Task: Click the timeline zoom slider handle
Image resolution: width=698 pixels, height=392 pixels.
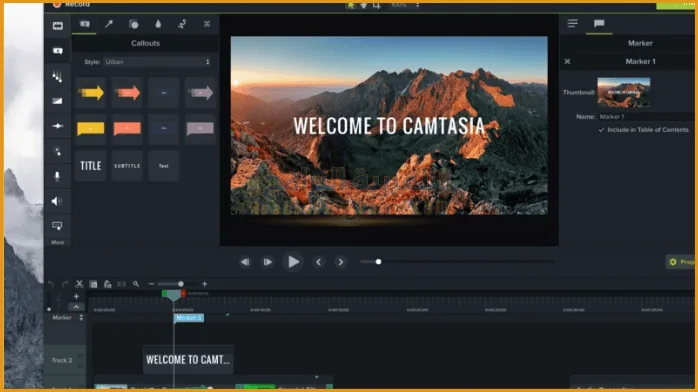Action: (181, 284)
